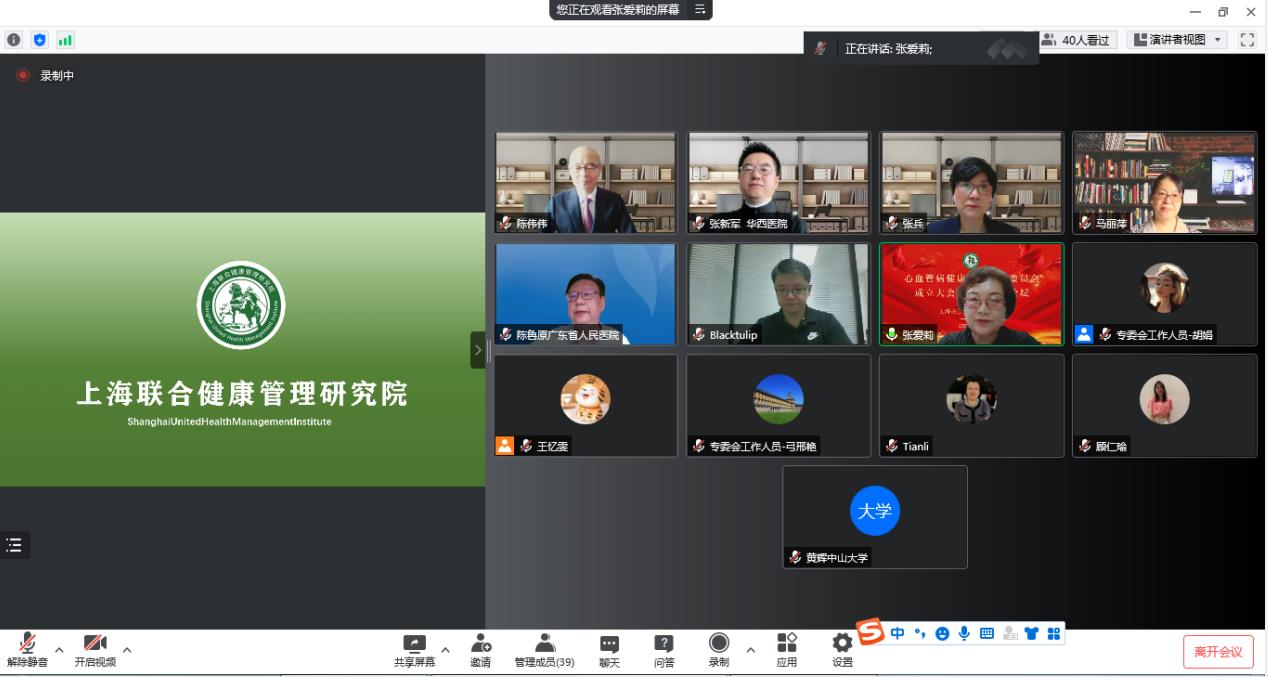This screenshot has width=1268, height=677.
Task: Select 黄辉中山大学 participant tile
Action: [875, 517]
